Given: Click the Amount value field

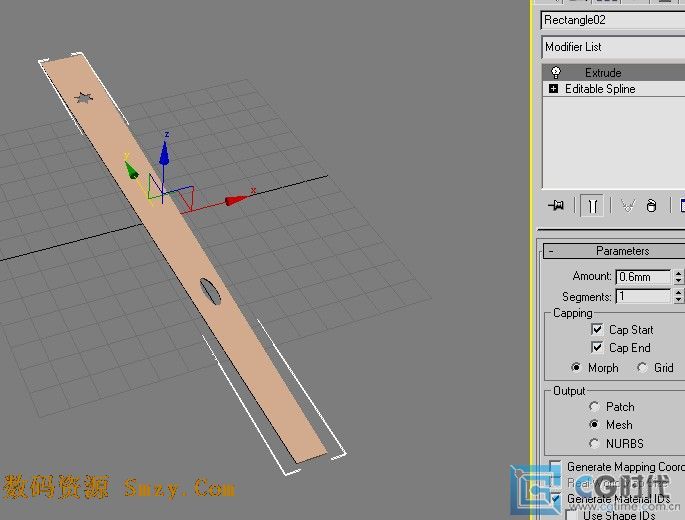Looking at the screenshot, I should click(643, 277).
